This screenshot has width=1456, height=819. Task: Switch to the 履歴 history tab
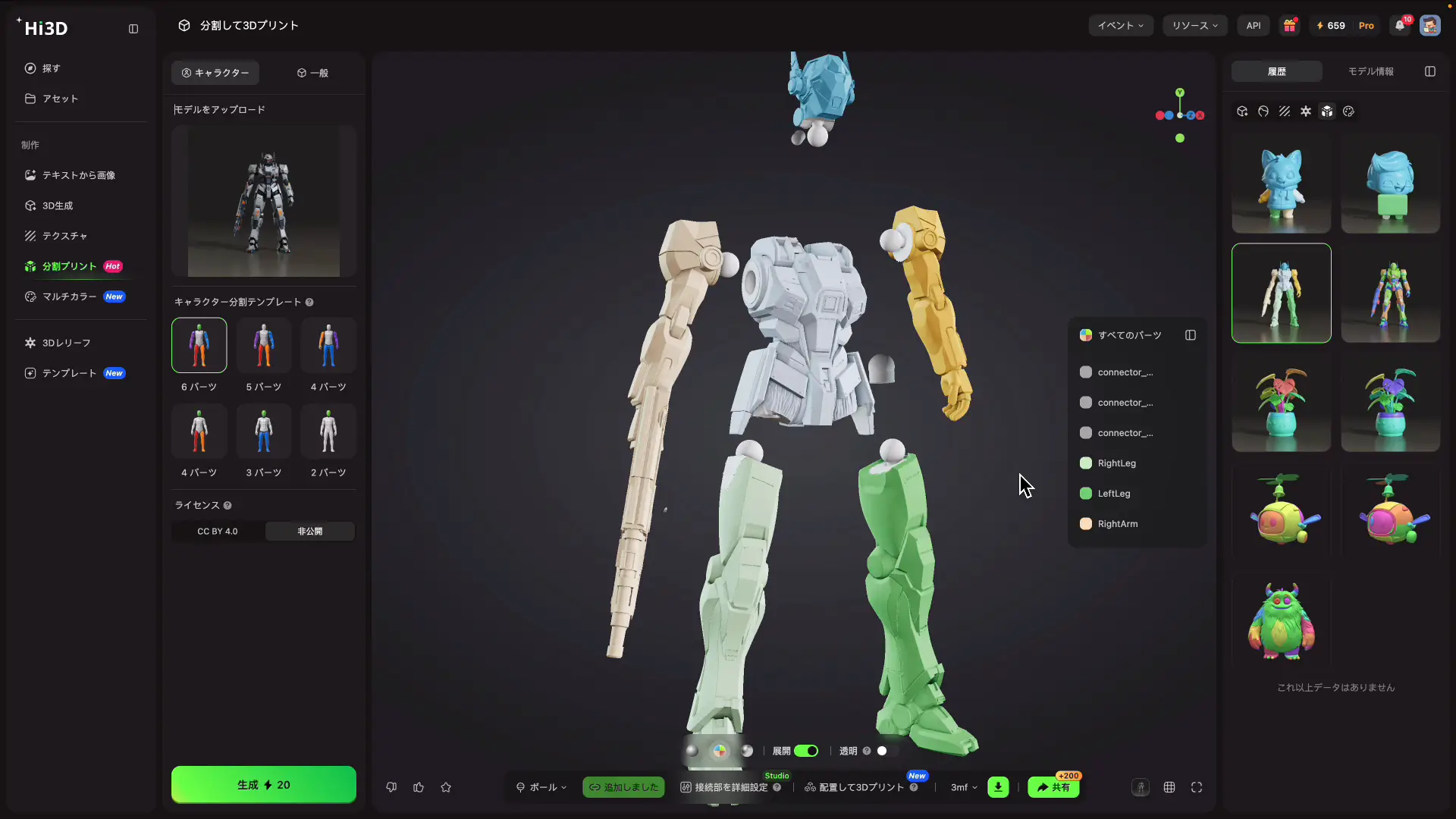coord(1277,71)
